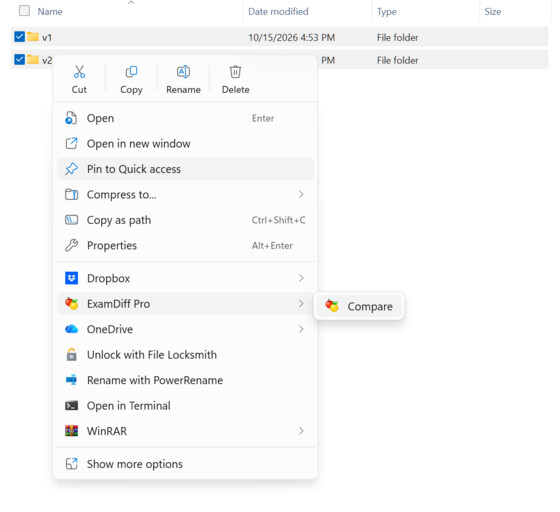The width and height of the screenshot is (560, 512).
Task: Click Show more options
Action: click(185, 464)
